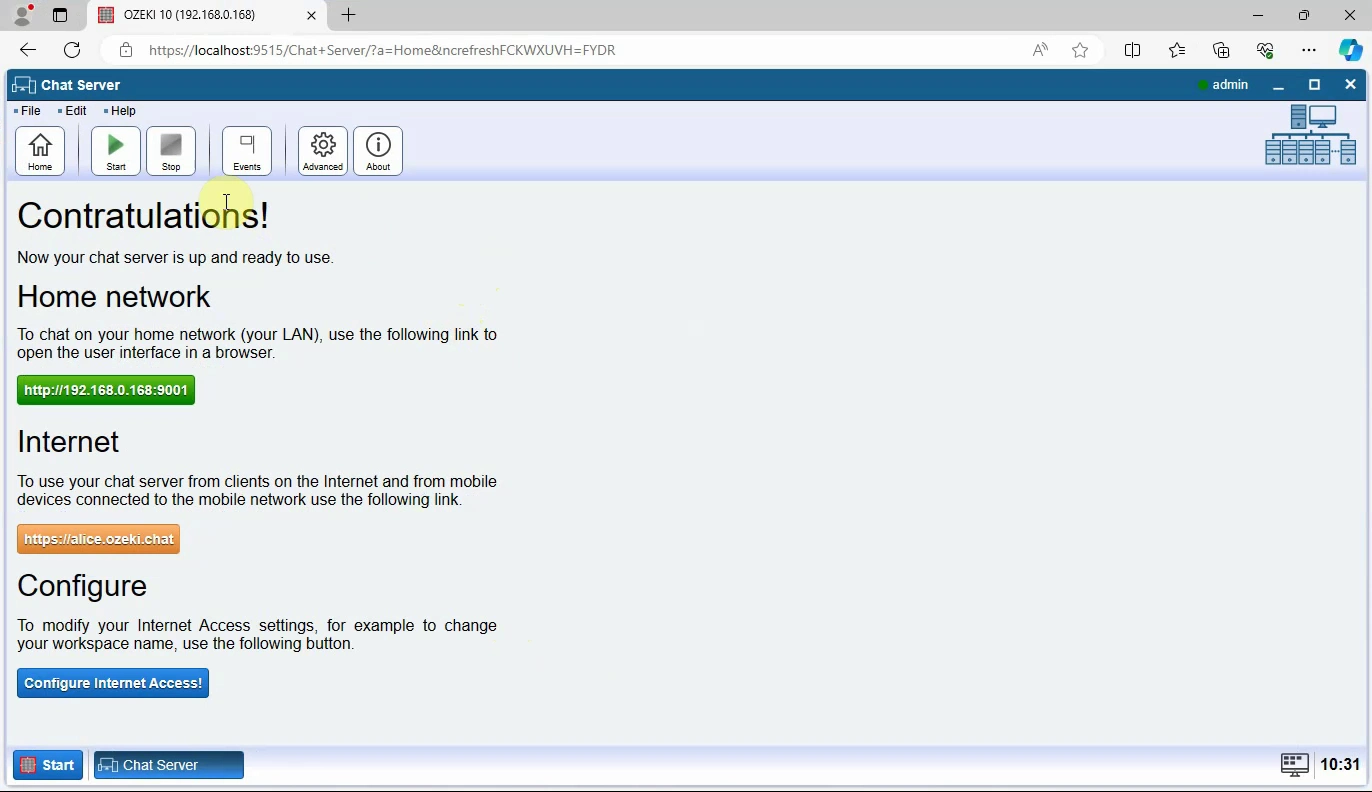Open the Home toolbar icon
1372x792 pixels.
pyautogui.click(x=40, y=151)
